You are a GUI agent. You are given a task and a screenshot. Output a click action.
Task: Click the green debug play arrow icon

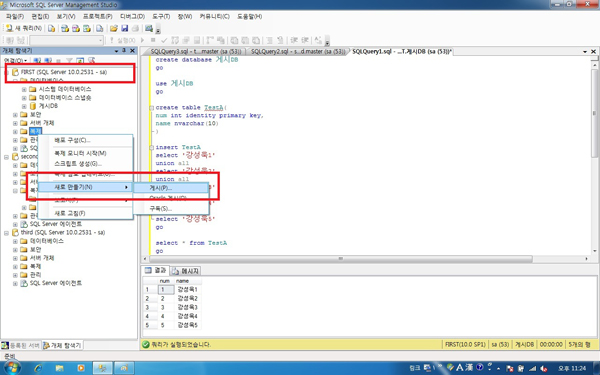142,40
